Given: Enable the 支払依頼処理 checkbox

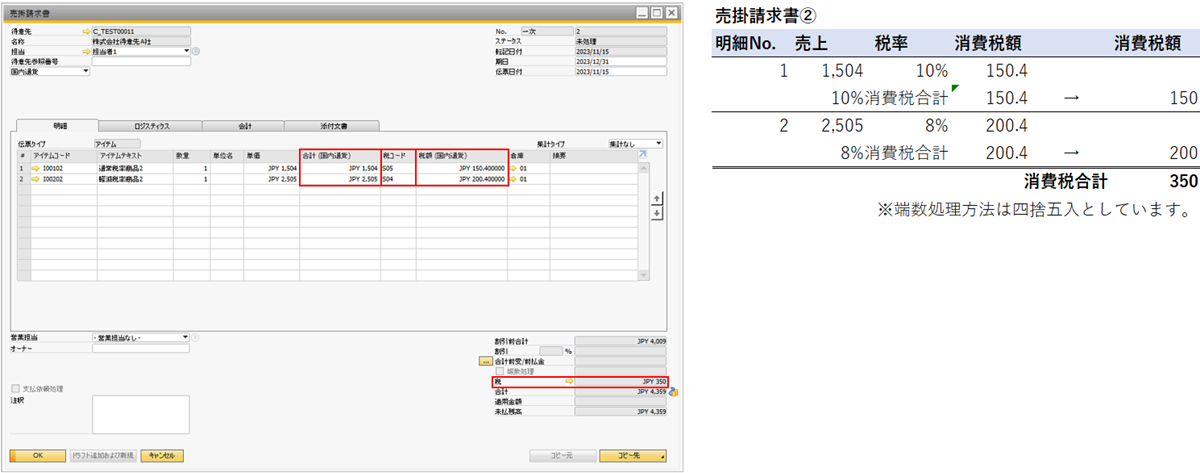Looking at the screenshot, I should click(15, 388).
